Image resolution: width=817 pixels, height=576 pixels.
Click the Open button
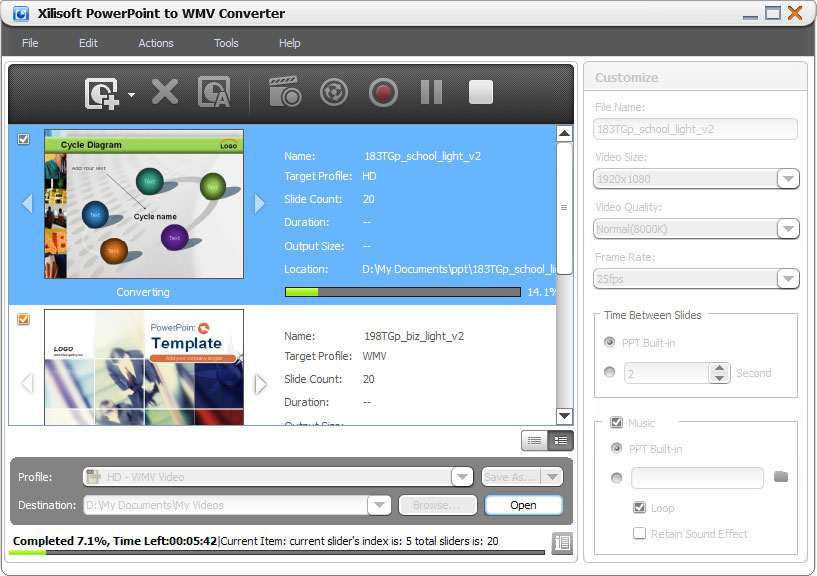coord(523,506)
